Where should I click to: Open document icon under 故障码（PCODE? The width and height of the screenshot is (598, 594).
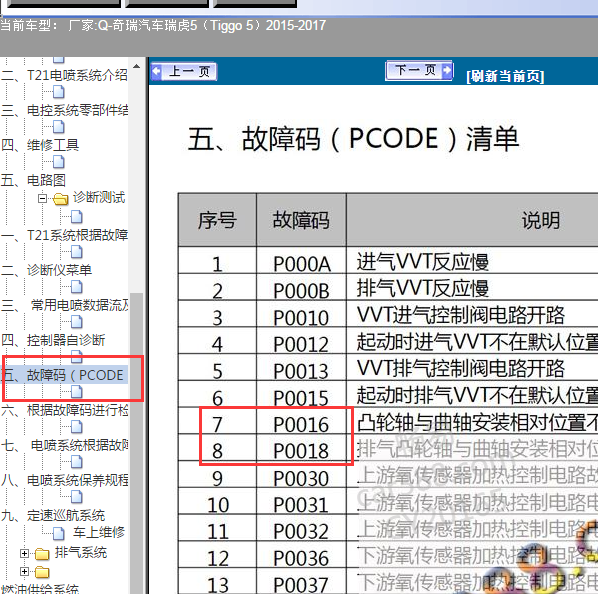tap(76, 392)
